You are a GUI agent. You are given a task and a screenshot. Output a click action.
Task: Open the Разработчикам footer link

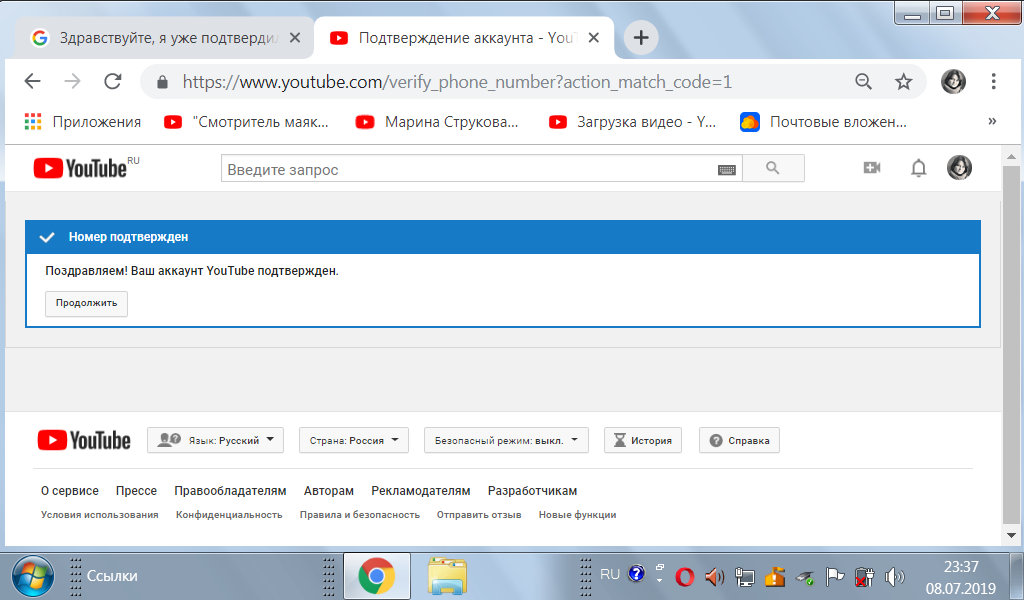pos(532,490)
